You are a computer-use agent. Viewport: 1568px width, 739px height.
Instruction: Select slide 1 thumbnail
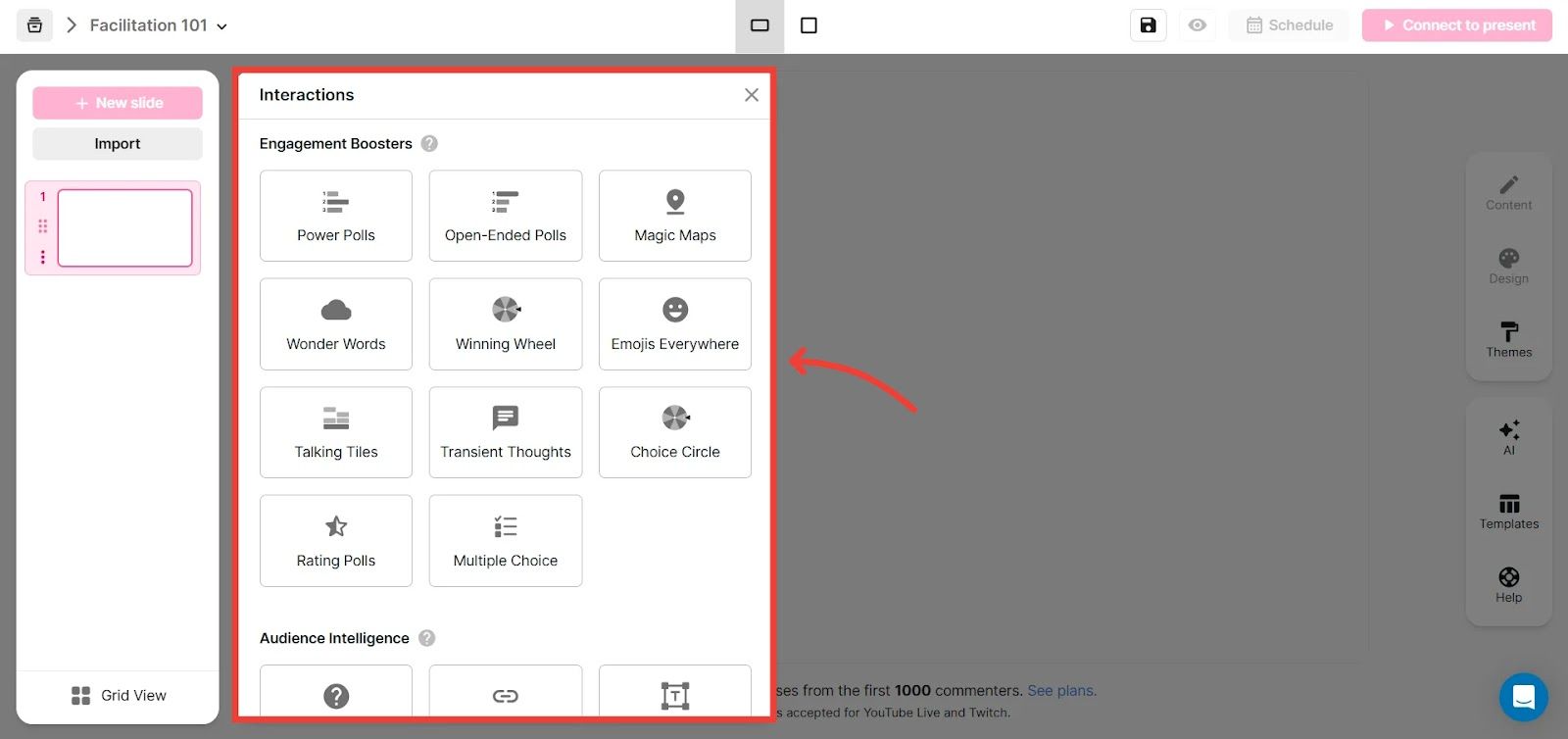point(124,227)
